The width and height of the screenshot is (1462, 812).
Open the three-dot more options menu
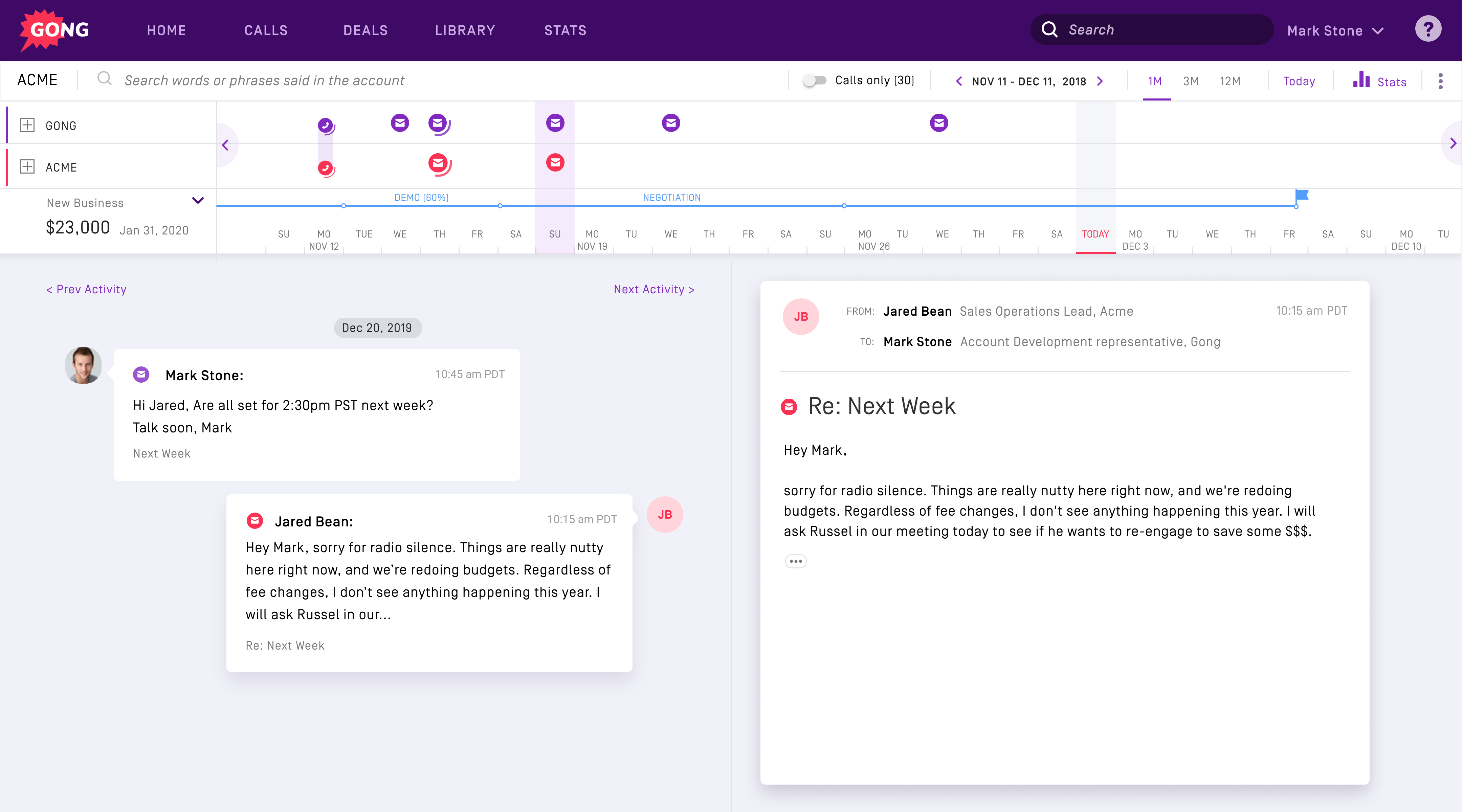point(1440,81)
